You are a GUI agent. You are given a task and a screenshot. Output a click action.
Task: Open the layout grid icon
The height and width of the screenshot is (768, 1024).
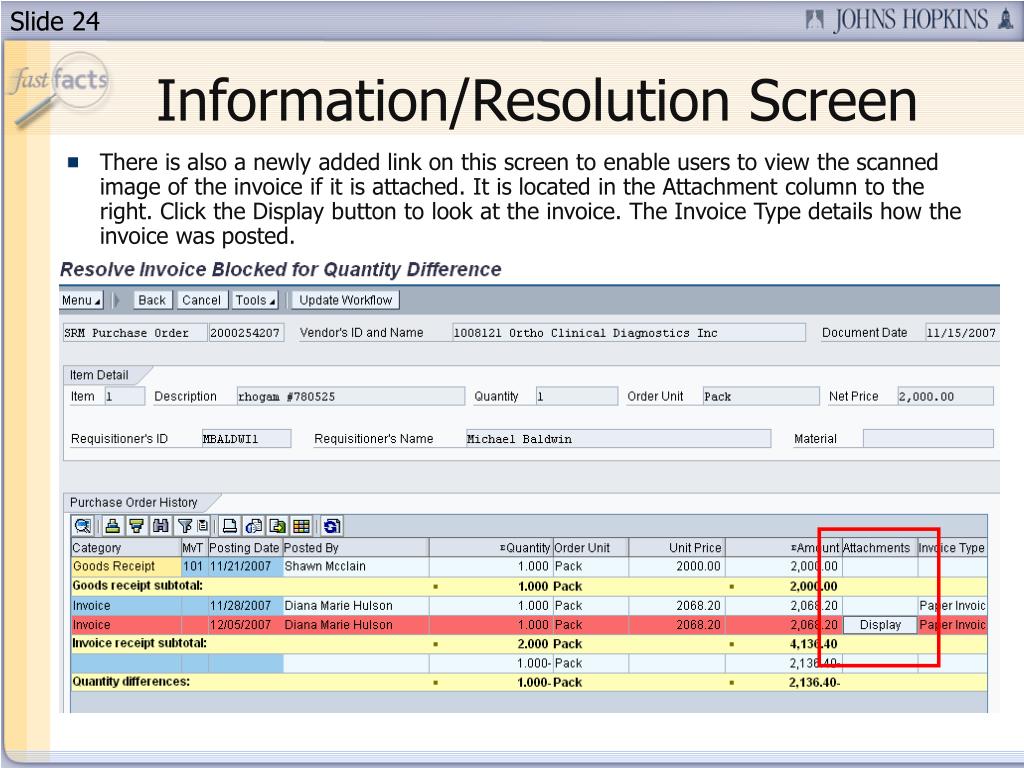(x=300, y=526)
